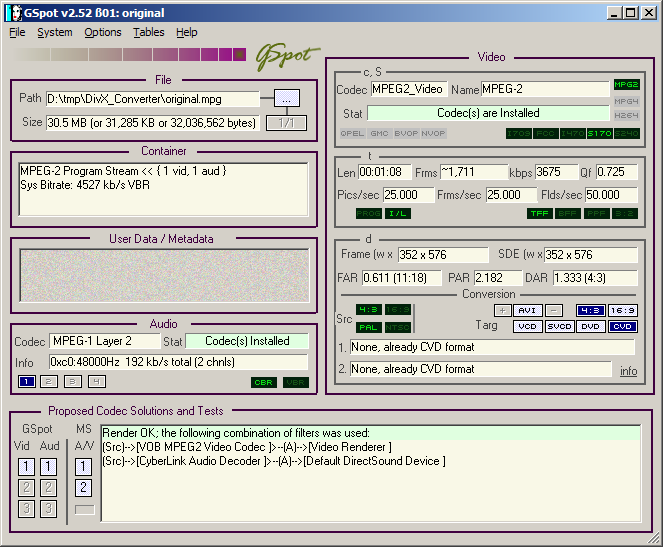This screenshot has height=547, width=663.
Task: Click the H264 codec indicator
Action: 626,115
